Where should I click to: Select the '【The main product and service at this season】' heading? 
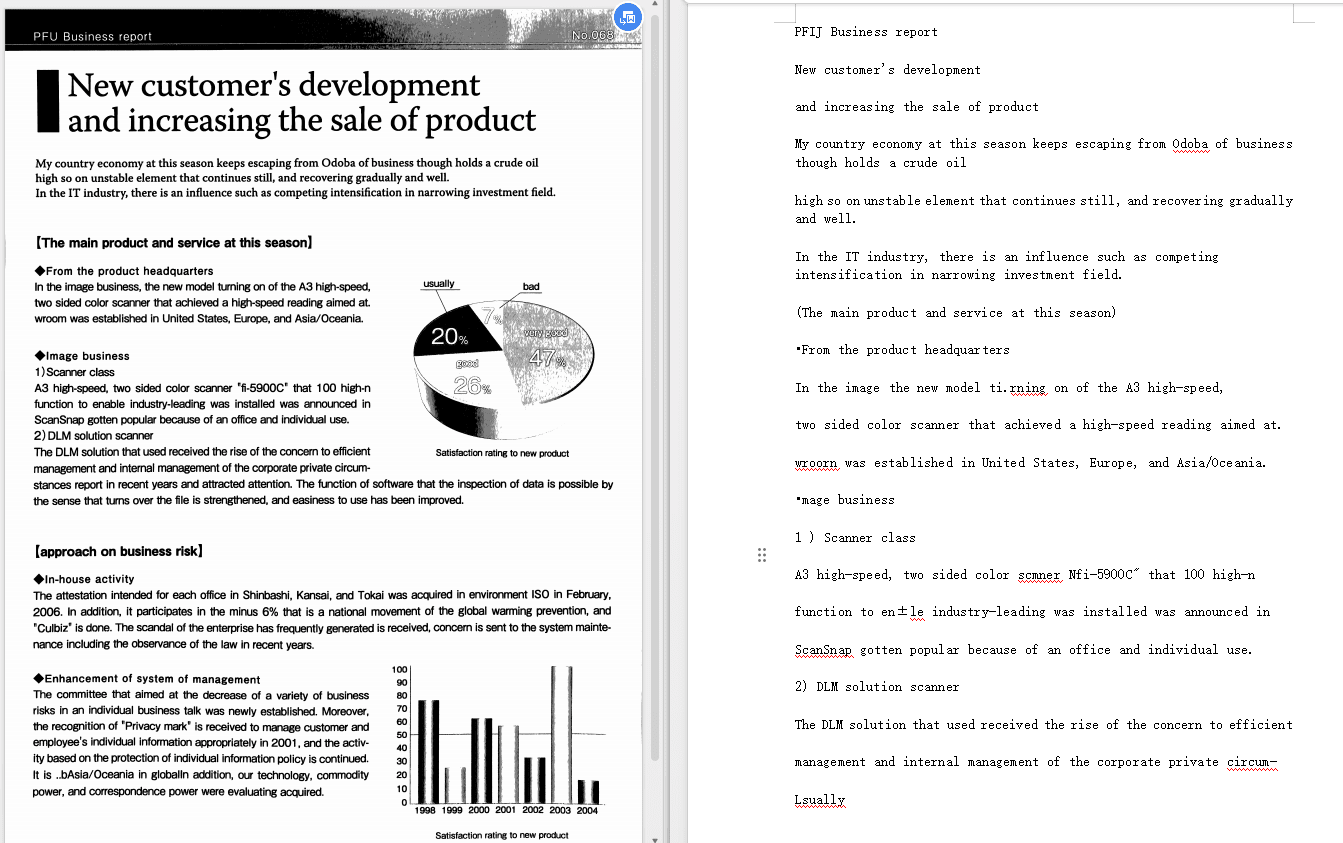174,242
